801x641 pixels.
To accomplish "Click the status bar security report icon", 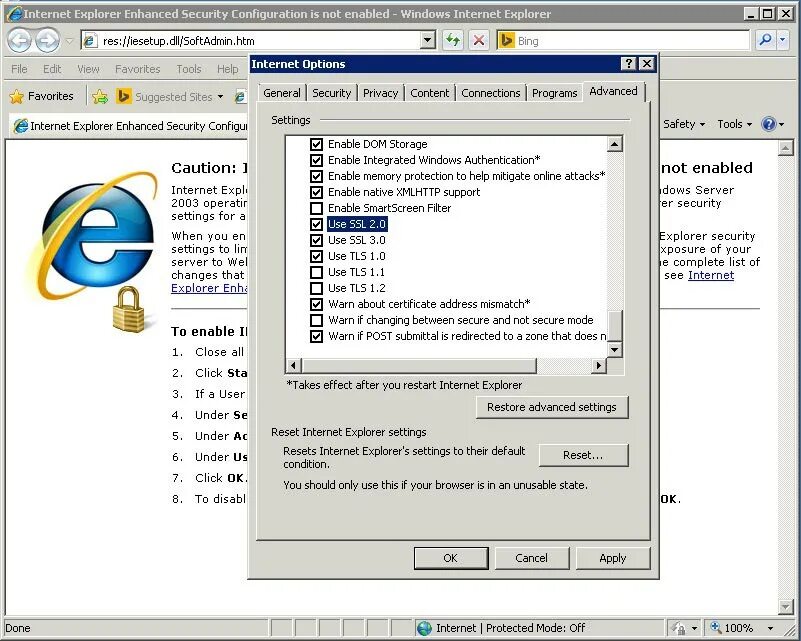I will (679, 628).
